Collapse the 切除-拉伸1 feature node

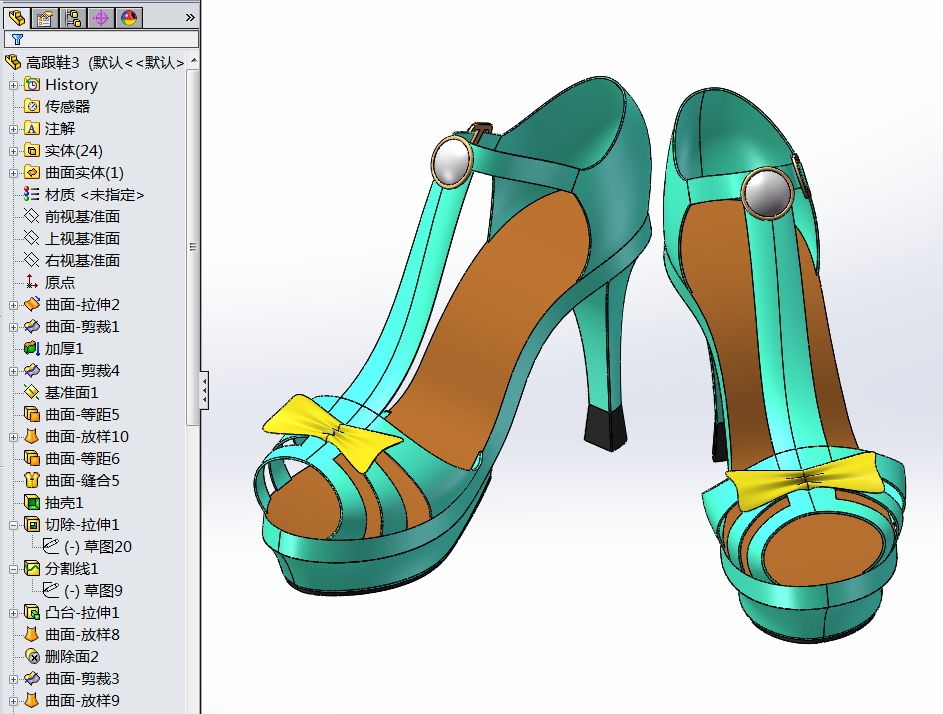tap(14, 525)
